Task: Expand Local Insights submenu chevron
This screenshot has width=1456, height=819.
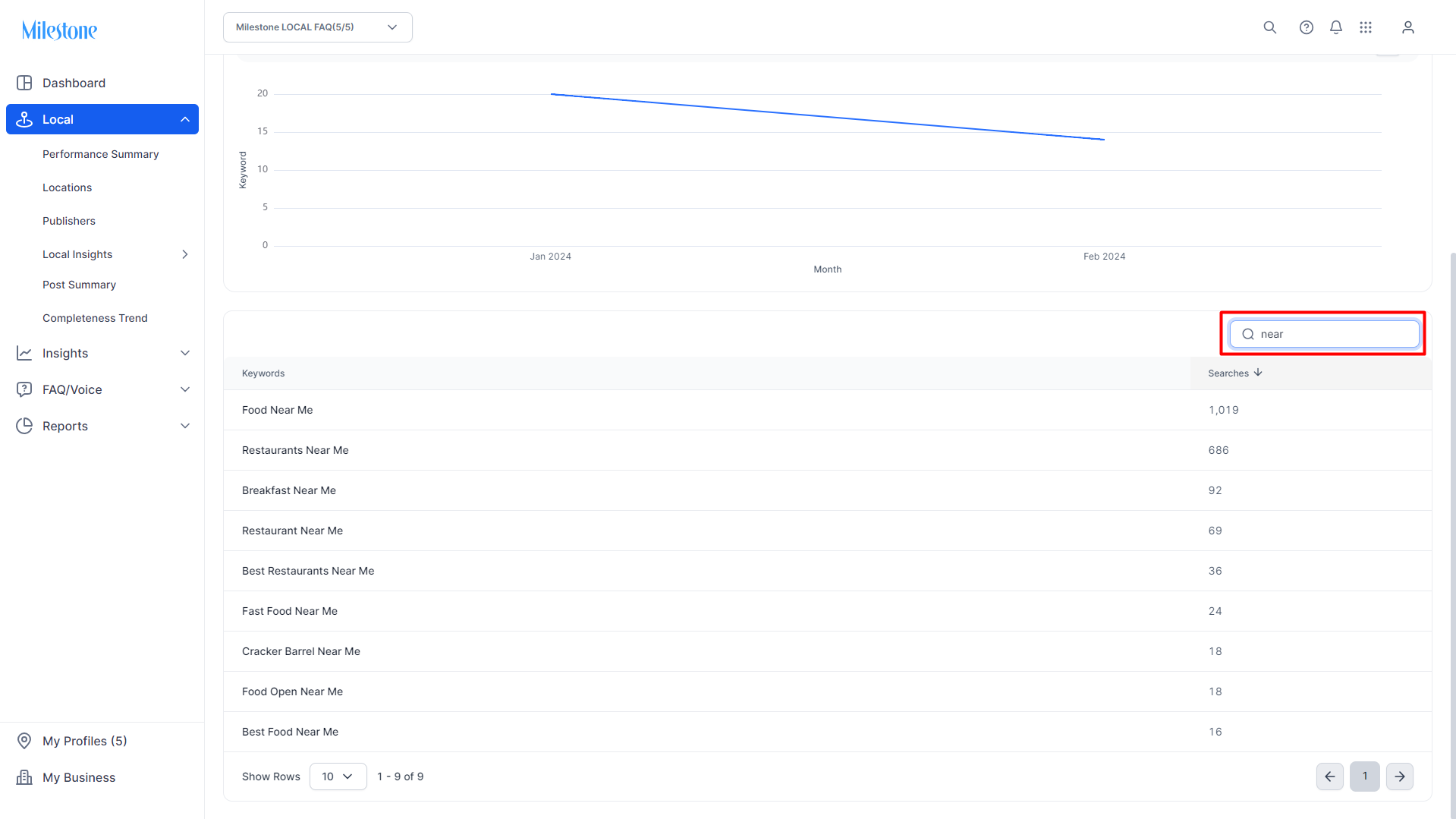Action: coord(184,254)
